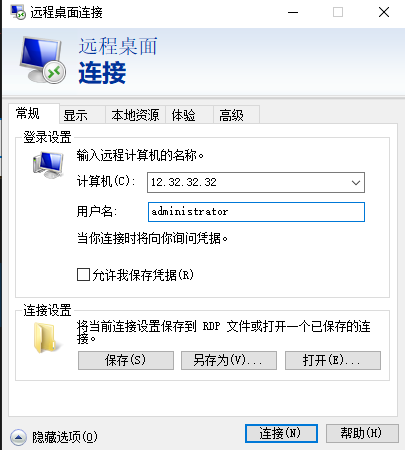
Task: Enable 允许我保存凭据 checkbox
Action: tap(83, 275)
